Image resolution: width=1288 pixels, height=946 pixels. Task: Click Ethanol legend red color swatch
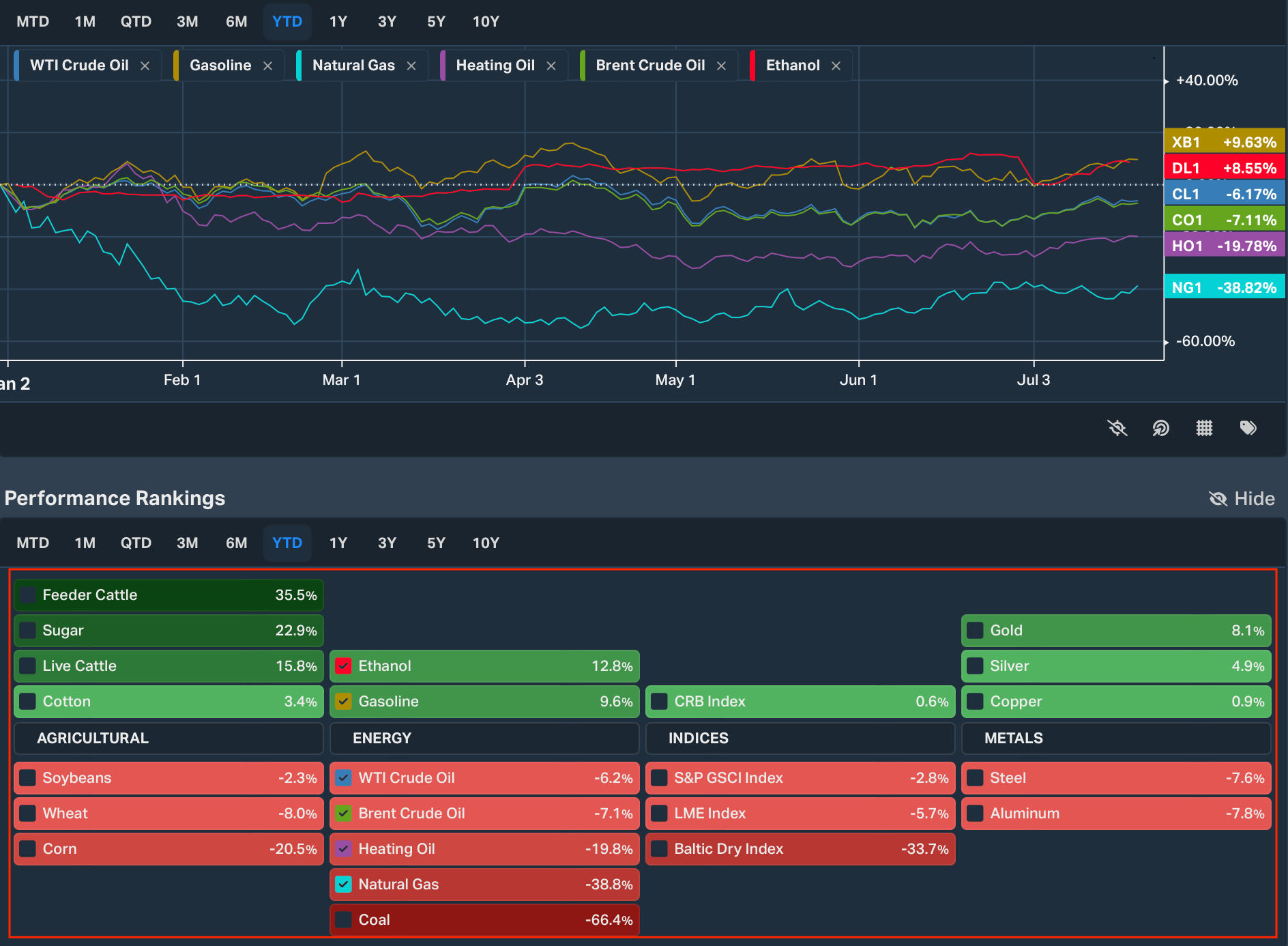click(752, 66)
